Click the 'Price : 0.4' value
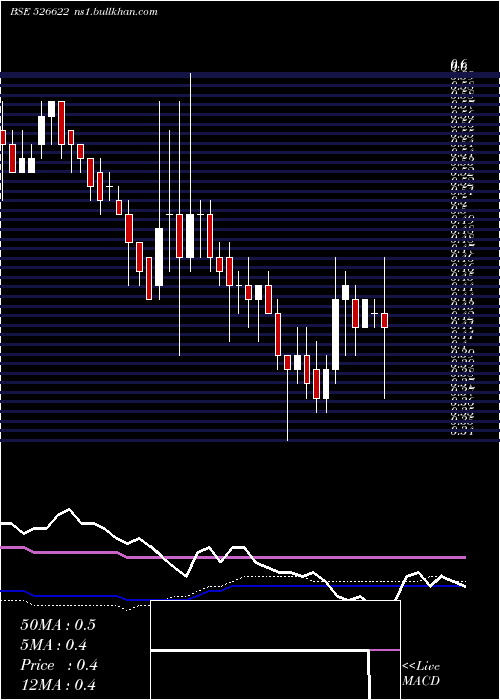The width and height of the screenshot is (500, 700). coord(59,665)
